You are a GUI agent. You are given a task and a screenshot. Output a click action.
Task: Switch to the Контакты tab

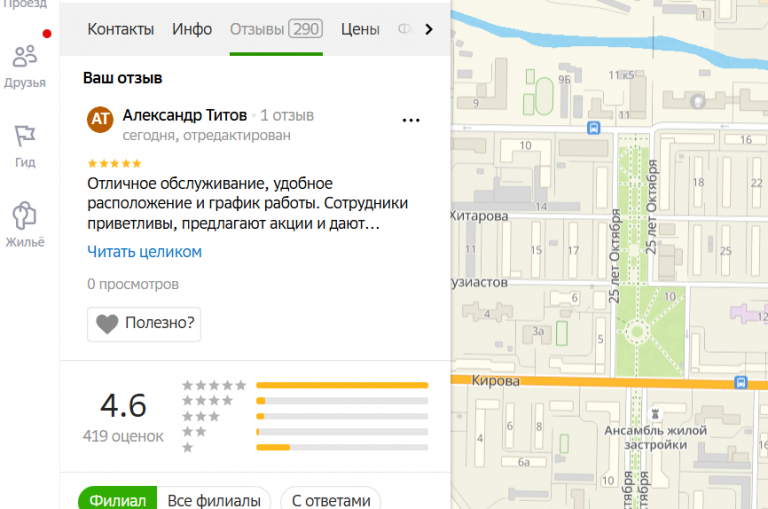[x=120, y=29]
